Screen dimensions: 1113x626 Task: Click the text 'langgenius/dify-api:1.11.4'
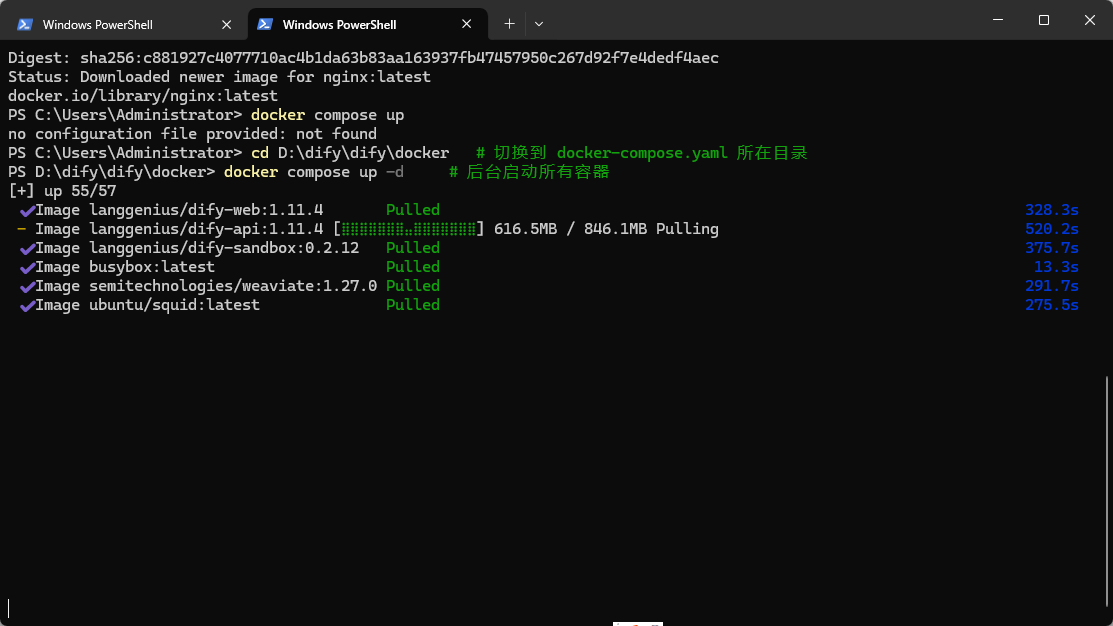click(x=206, y=229)
